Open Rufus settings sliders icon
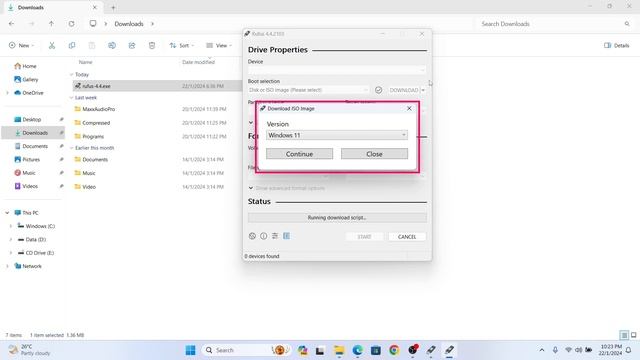 (x=275, y=236)
